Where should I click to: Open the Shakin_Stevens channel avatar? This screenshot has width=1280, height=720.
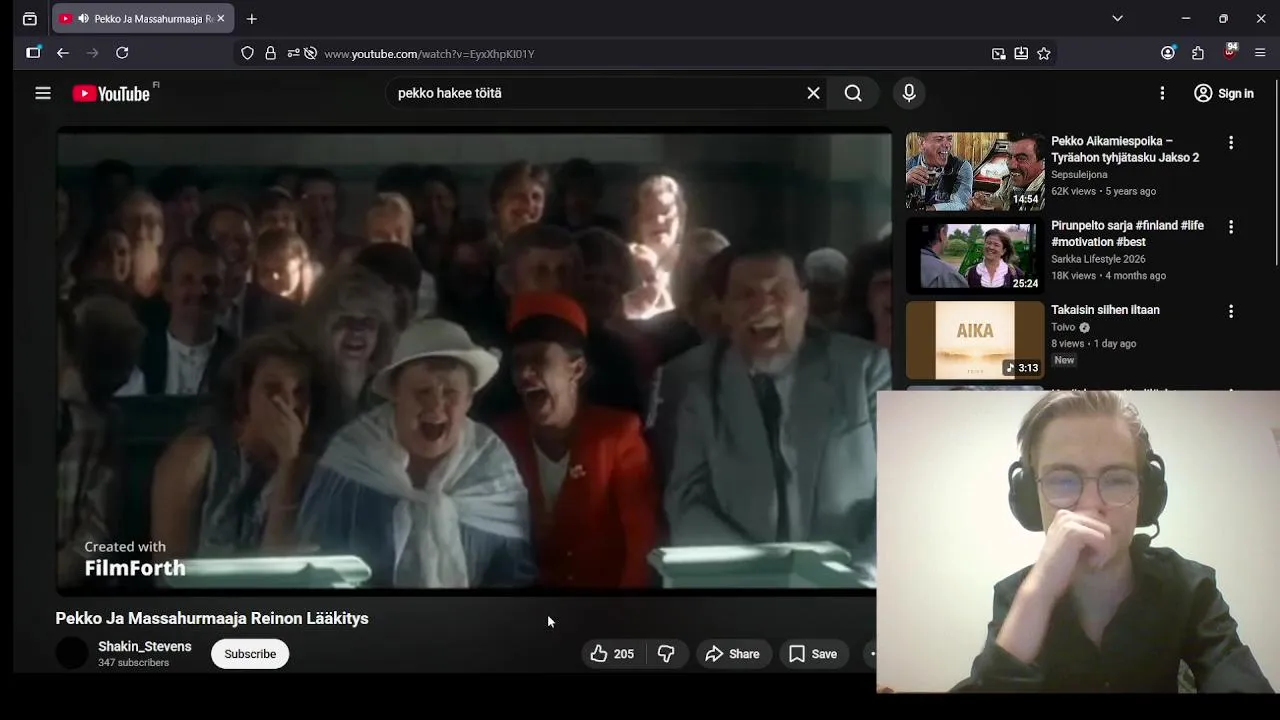click(x=72, y=654)
